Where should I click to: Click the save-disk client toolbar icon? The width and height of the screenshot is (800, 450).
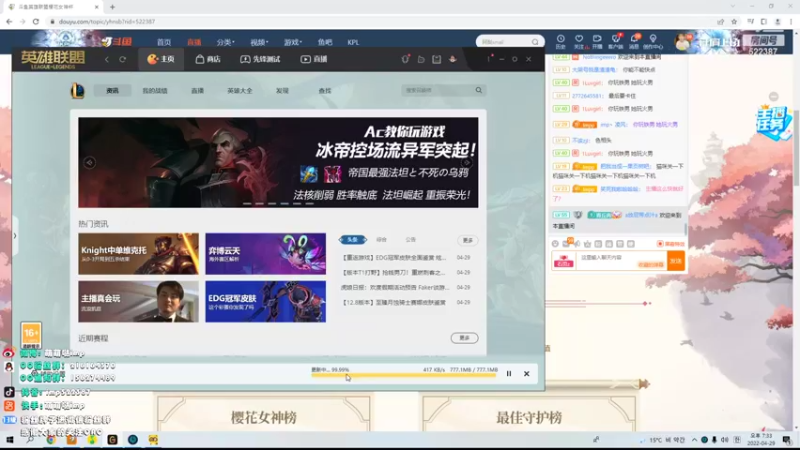point(437,59)
